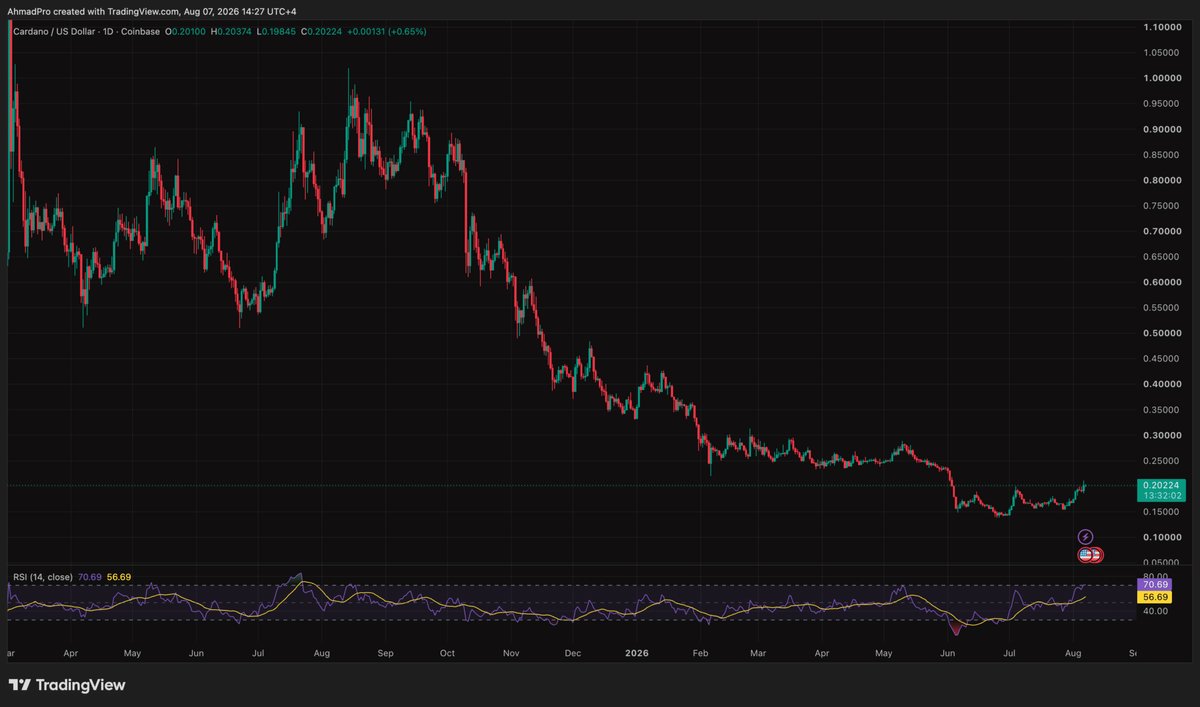Click the TradingView logo at bottom left
Image resolution: width=1200 pixels, height=707 pixels.
(67, 685)
